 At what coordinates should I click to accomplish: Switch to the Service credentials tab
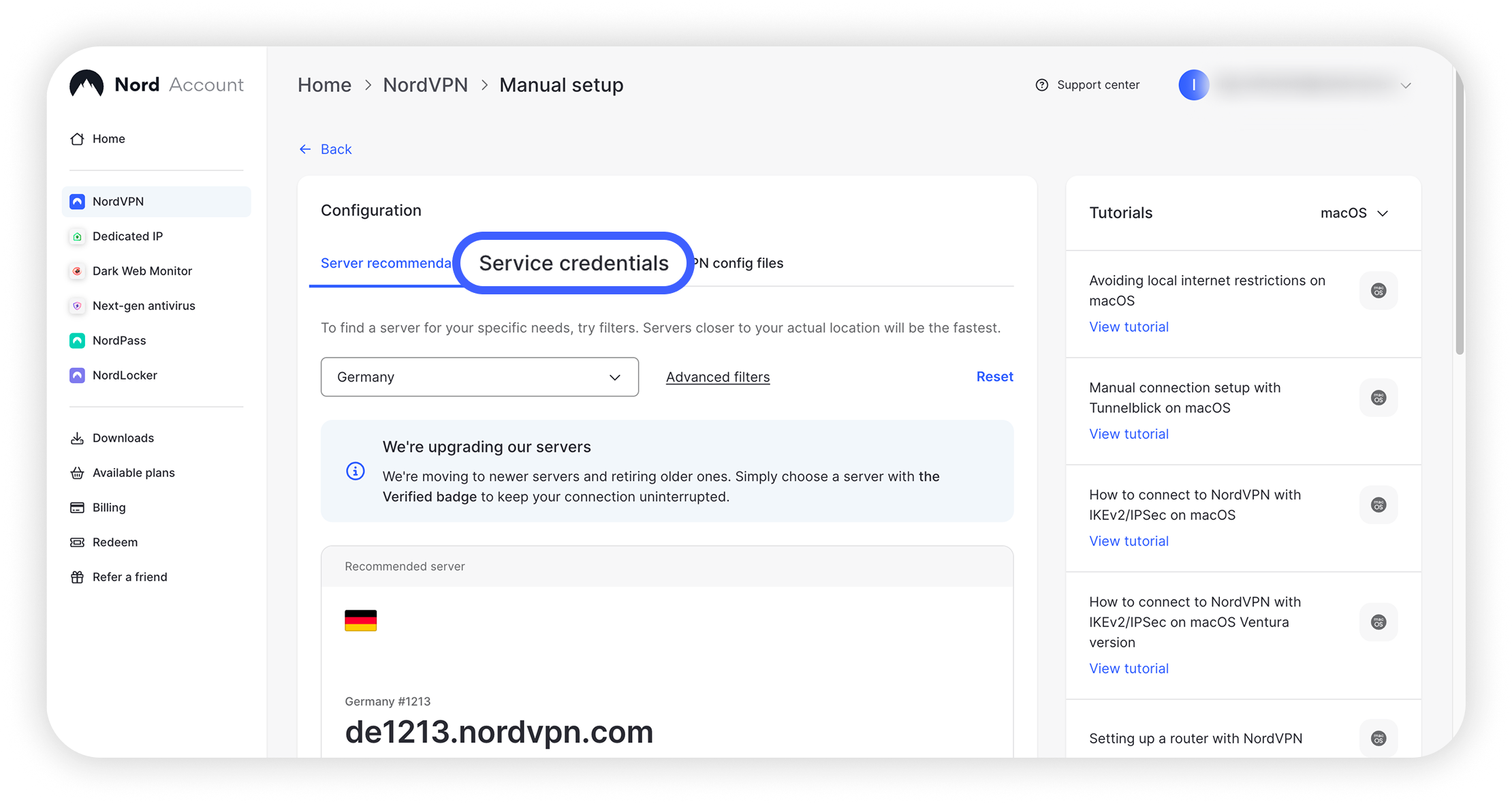click(x=574, y=263)
